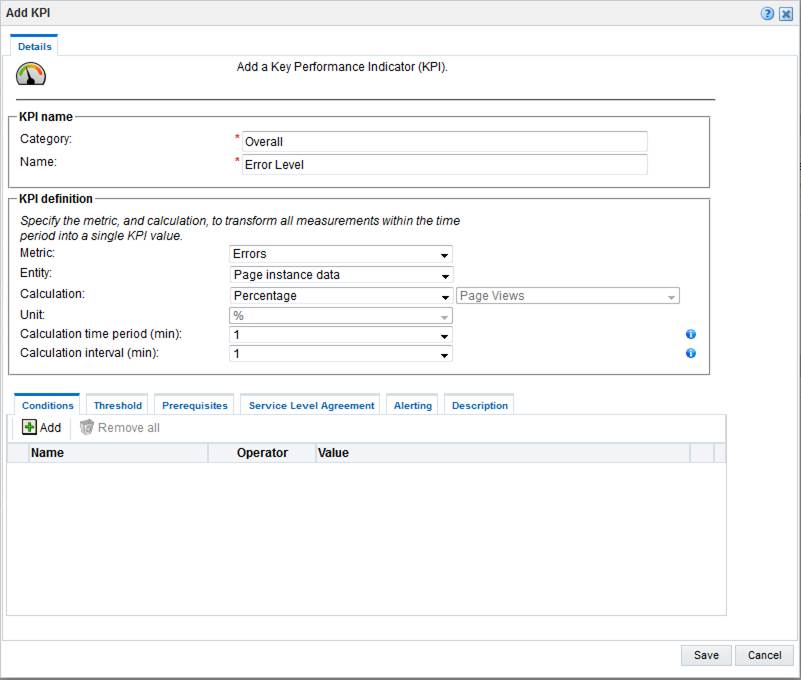Open Calculation time period dropdown
801x680 pixels.
(x=341, y=335)
